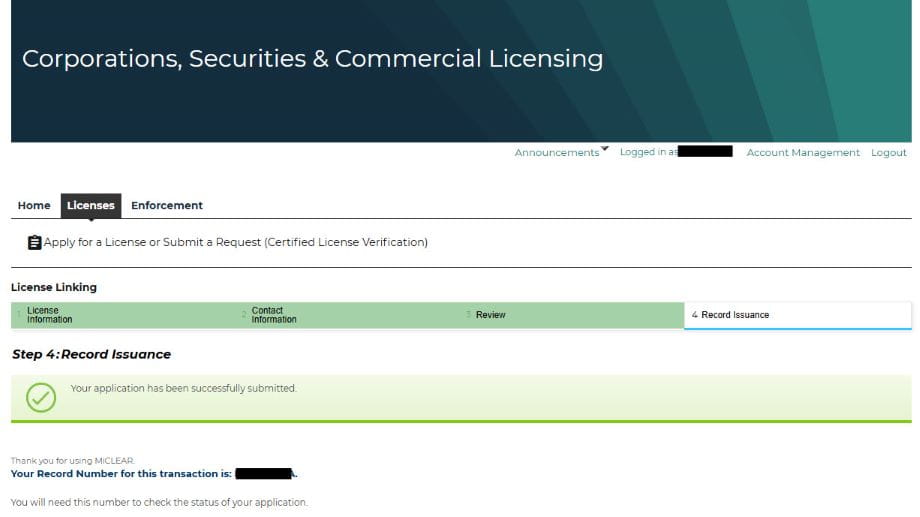This screenshot has width=920, height=517.
Task: Click 'Your application has been successfully submitted' message
Action: [183, 388]
